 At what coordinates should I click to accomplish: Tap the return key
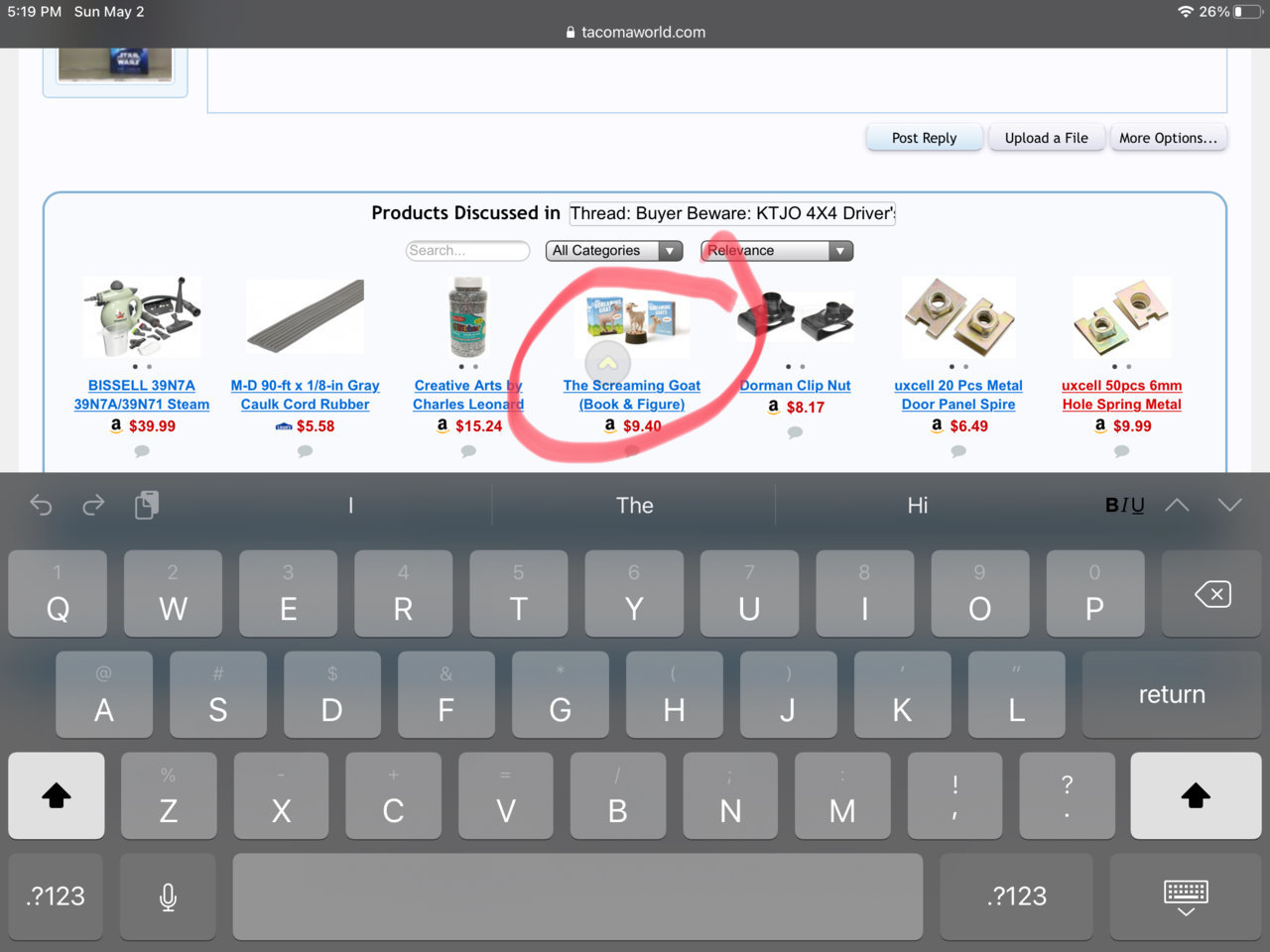click(x=1172, y=694)
